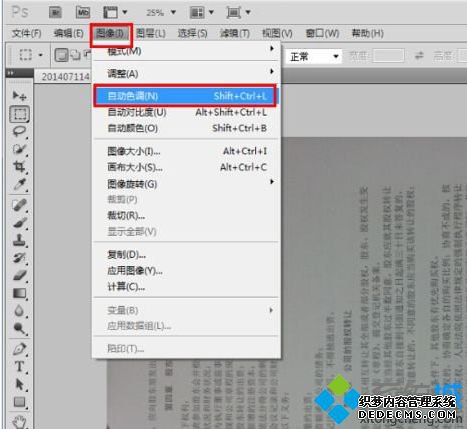Screen dimensions: 467x429
Task: Select the Rectangular Marquee tool
Action: [x=20, y=114]
